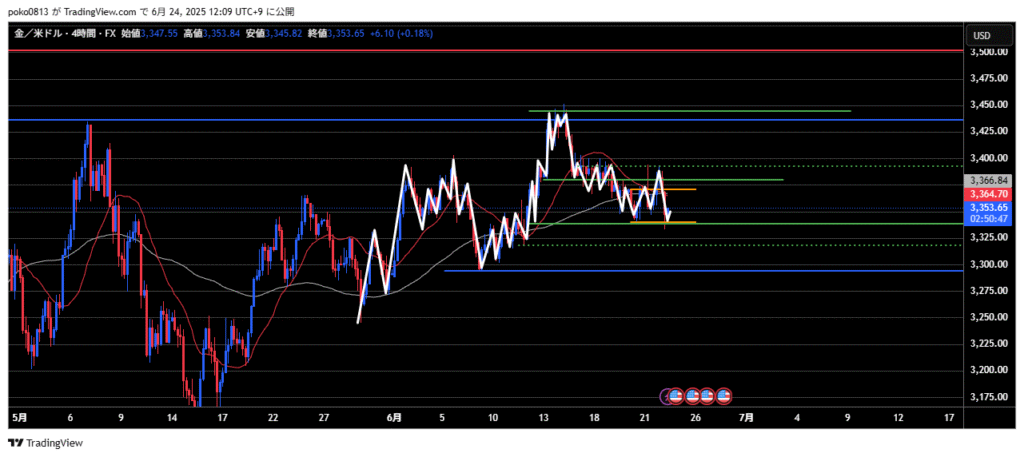Click the 7月 label on the time axis
The width and height of the screenshot is (1024, 457).
[747, 417]
